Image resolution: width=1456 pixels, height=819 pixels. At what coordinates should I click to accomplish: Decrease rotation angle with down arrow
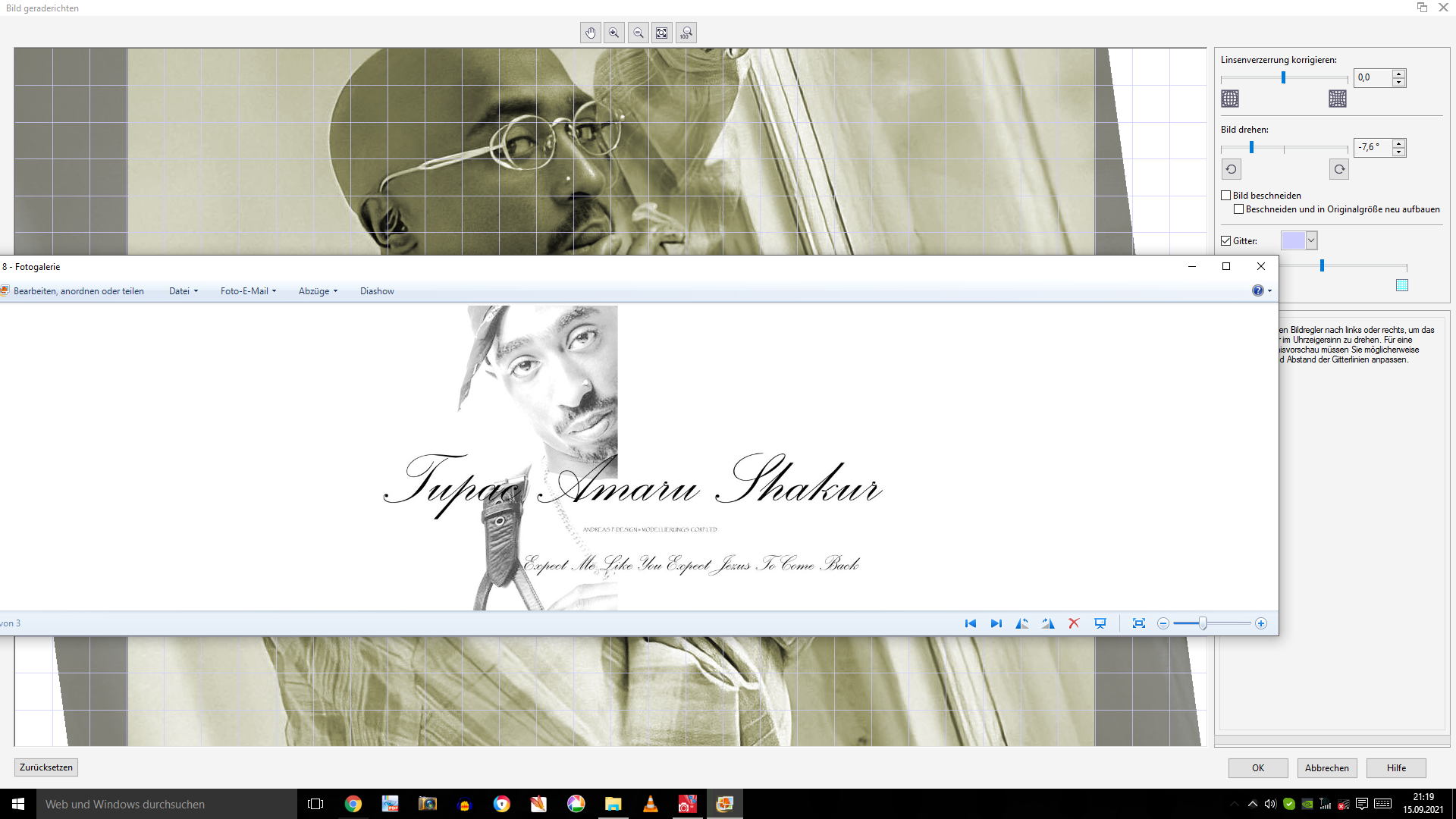(x=1399, y=152)
